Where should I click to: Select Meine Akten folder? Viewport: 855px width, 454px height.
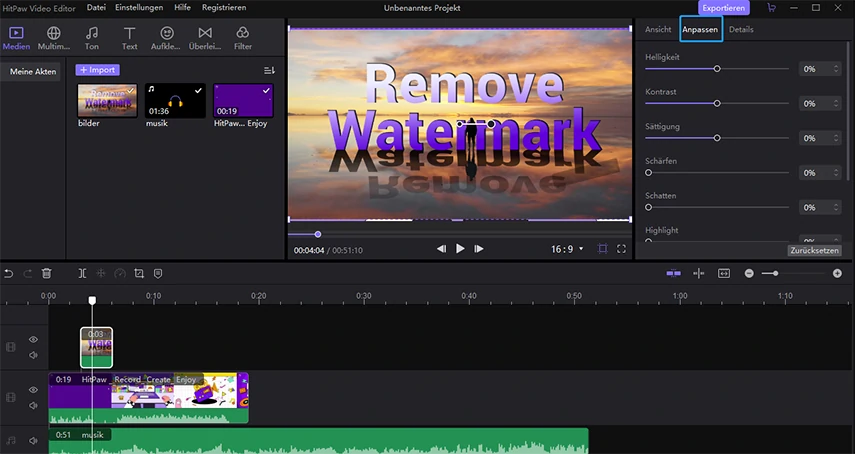pos(33,71)
